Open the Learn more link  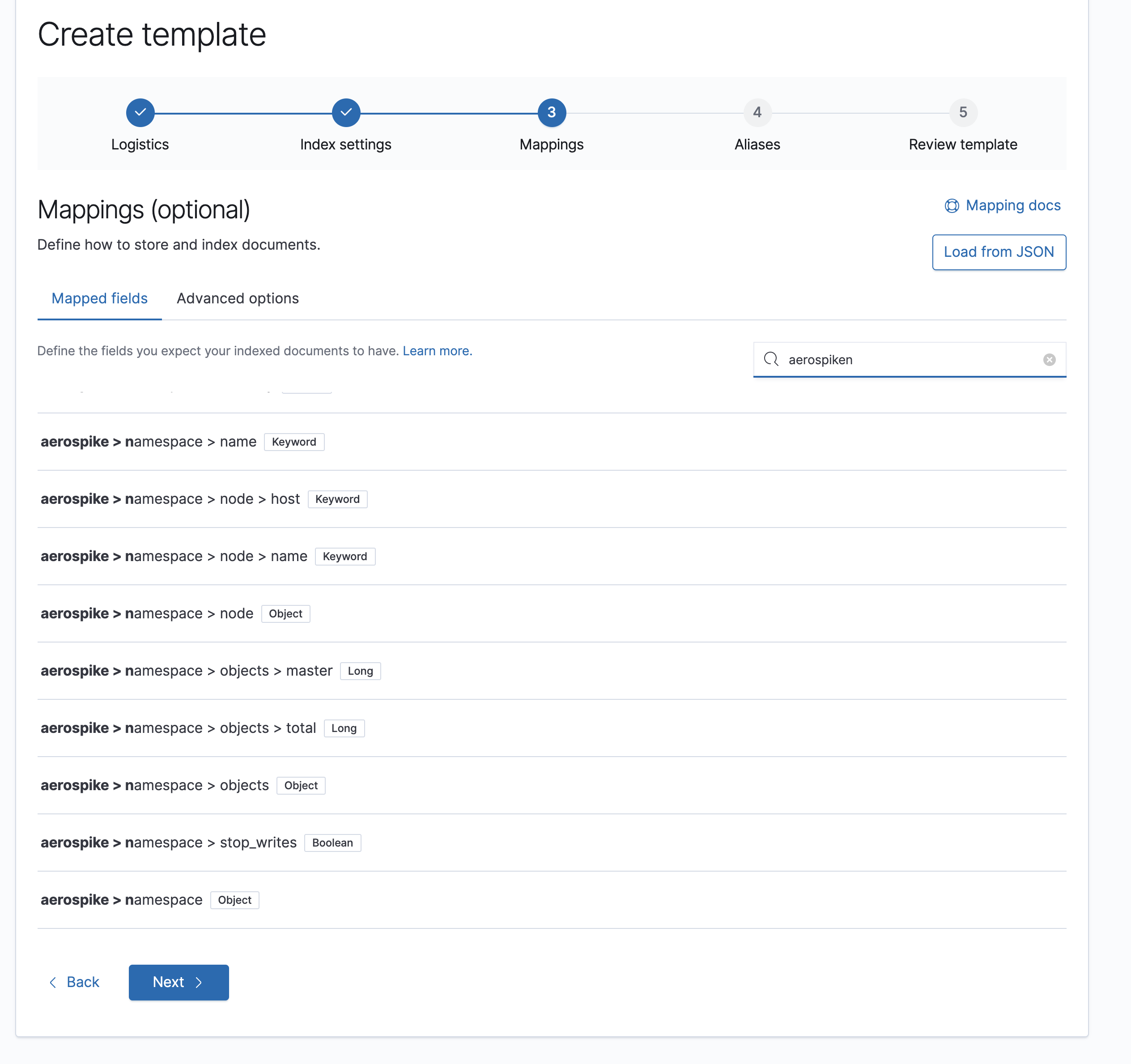[437, 351]
